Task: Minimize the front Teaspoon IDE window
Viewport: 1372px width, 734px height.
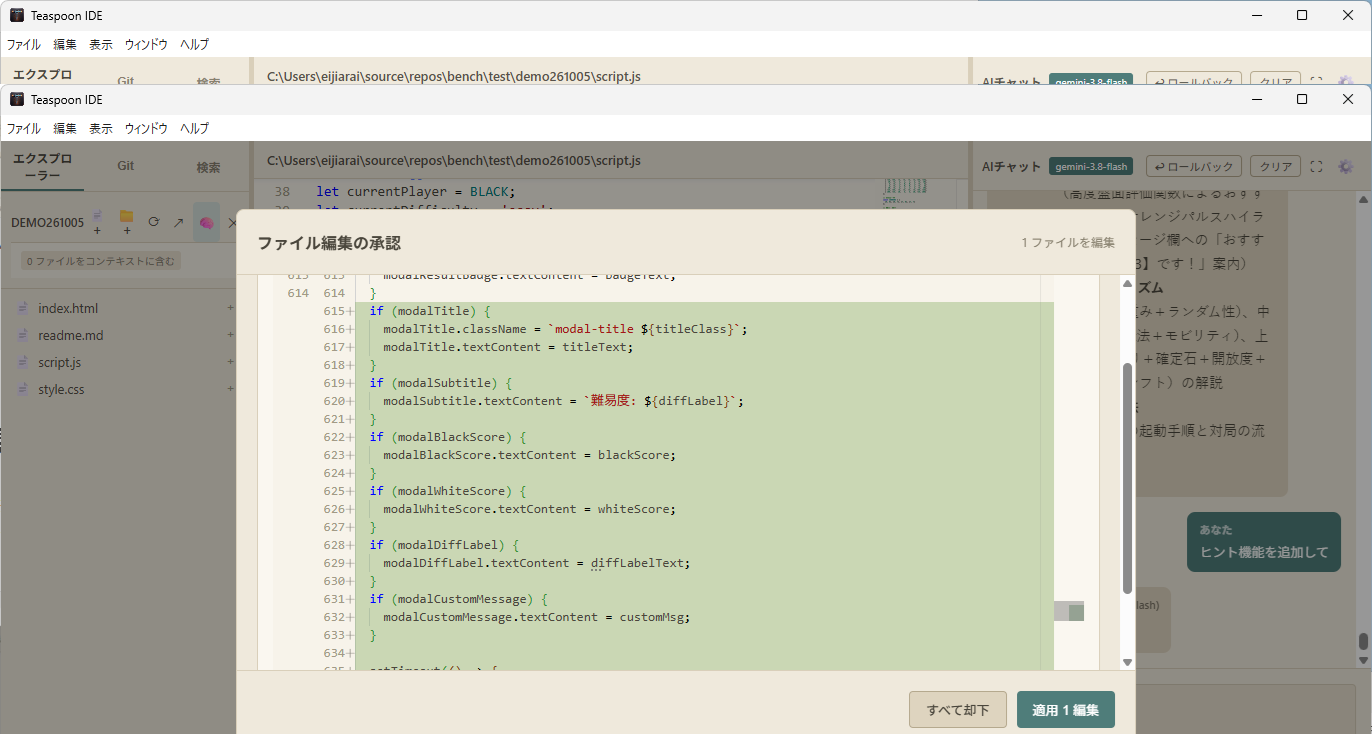Action: point(1256,99)
